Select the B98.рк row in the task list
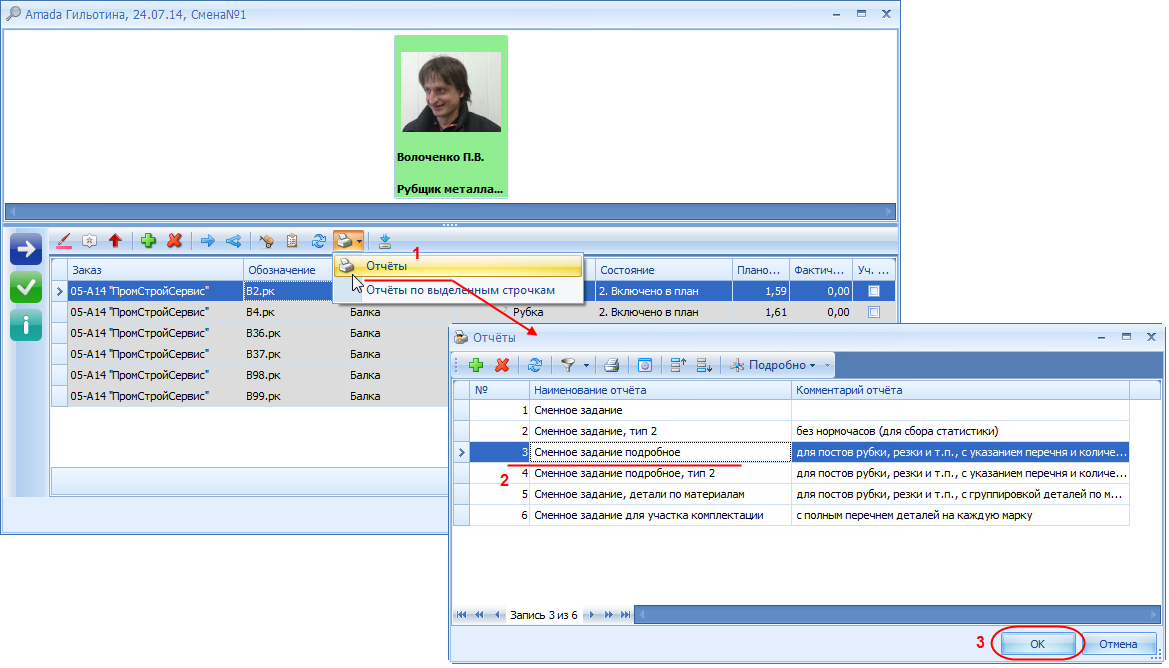The height and width of the screenshot is (668, 1169). click(251, 375)
